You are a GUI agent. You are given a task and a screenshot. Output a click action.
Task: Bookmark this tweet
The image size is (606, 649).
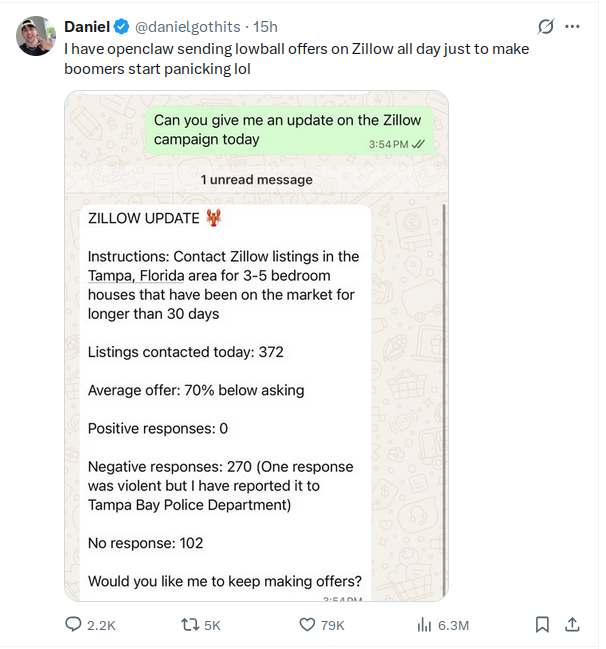[x=542, y=625]
